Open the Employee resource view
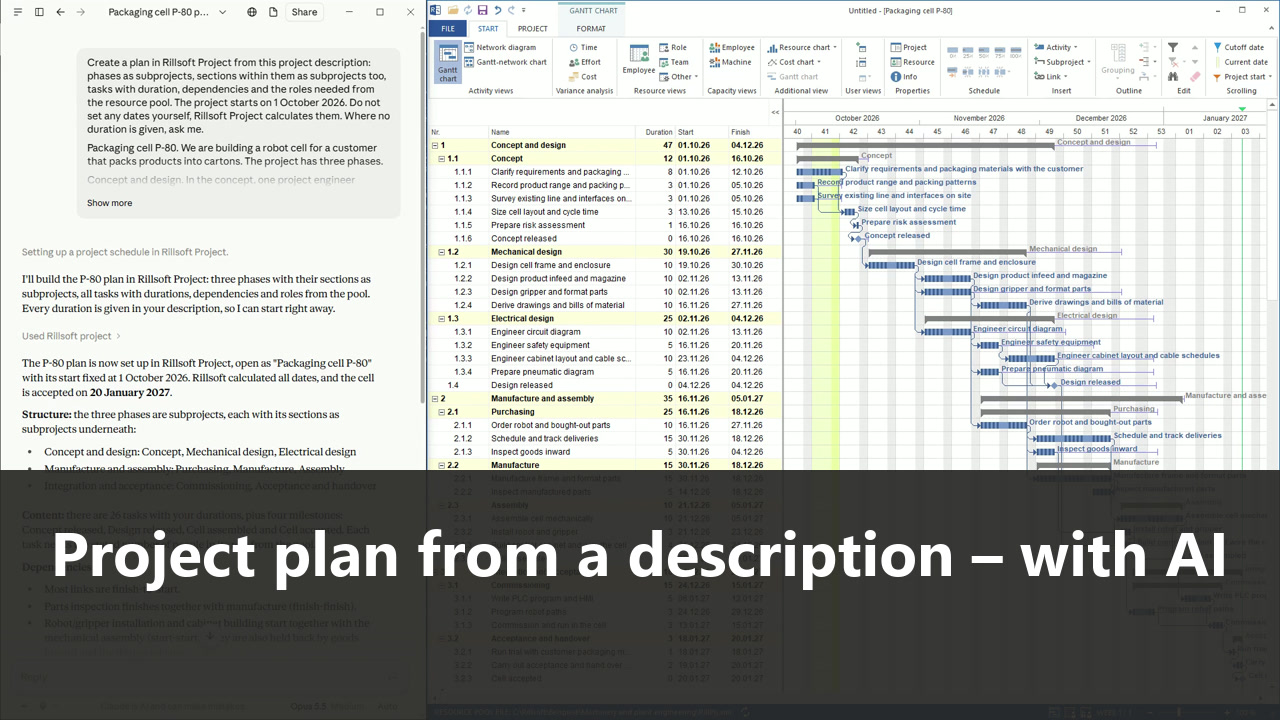This screenshot has width=1280, height=720. pos(639,59)
